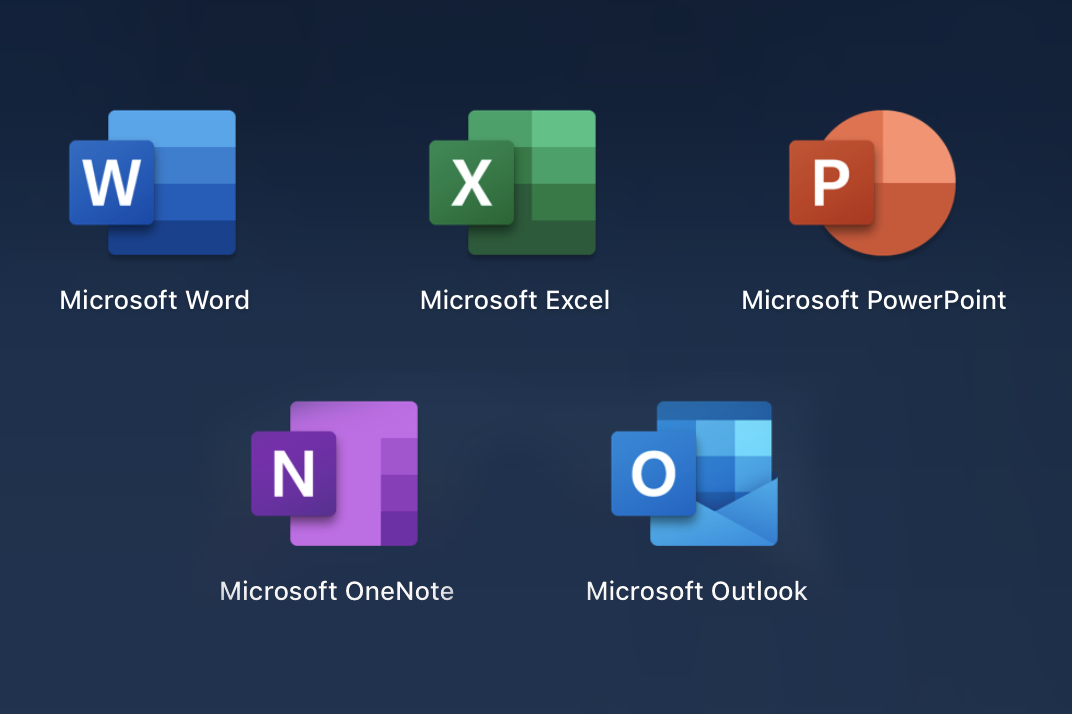
Task: Click the 'Microsoft OneNote' text label
Action: coord(336,591)
